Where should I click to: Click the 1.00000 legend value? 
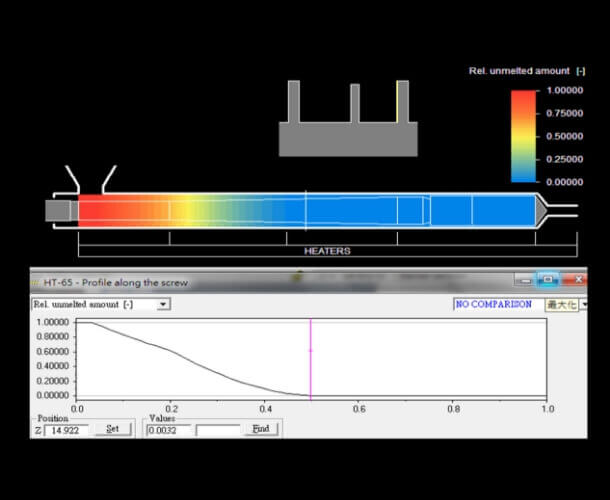tap(564, 91)
